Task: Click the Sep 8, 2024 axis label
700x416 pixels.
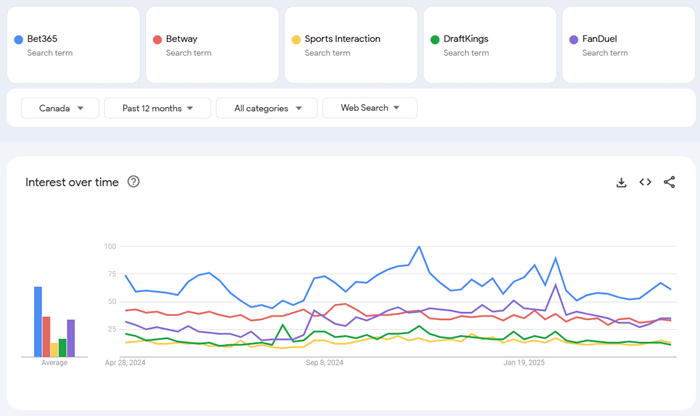Action: point(325,362)
